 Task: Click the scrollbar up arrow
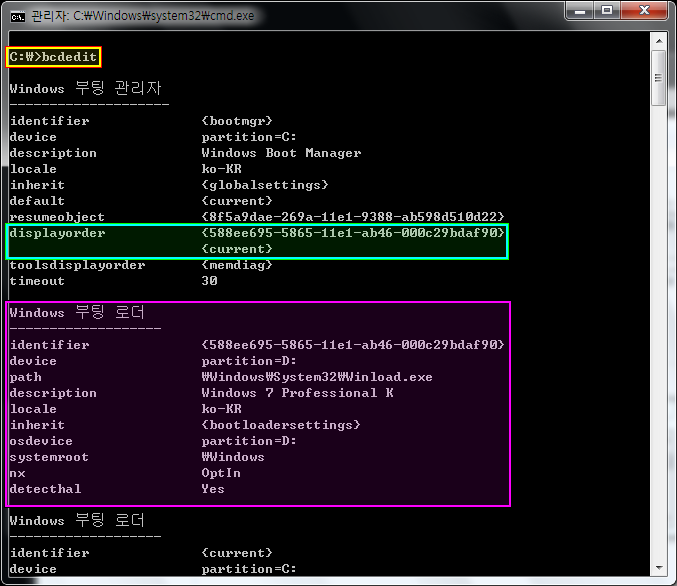[659, 41]
